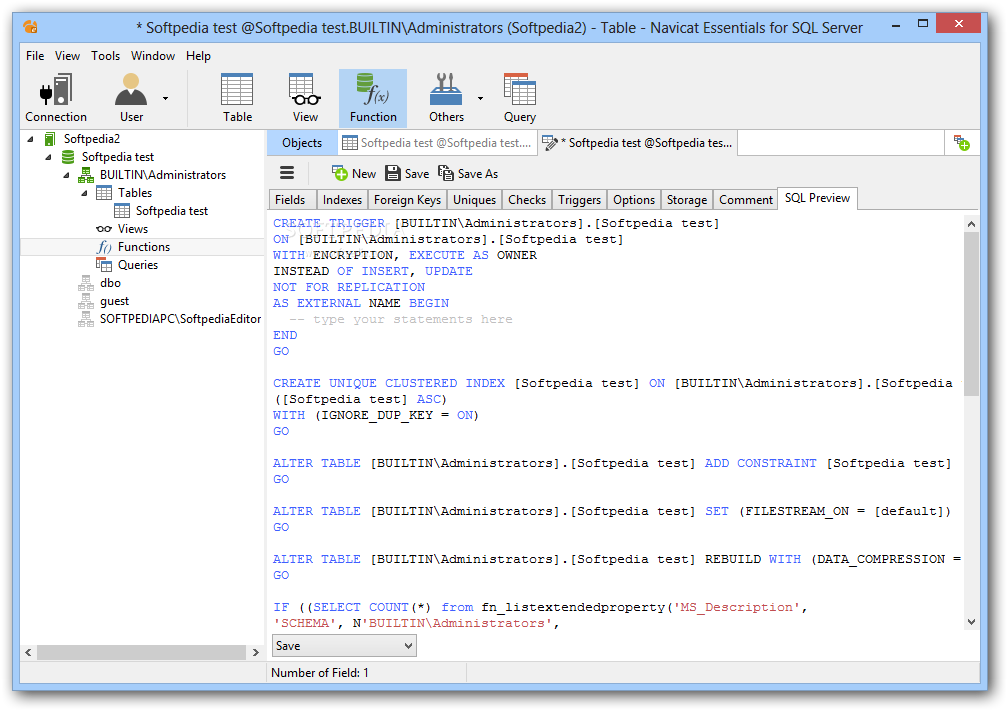Switch to the Objects tab

(x=302, y=143)
